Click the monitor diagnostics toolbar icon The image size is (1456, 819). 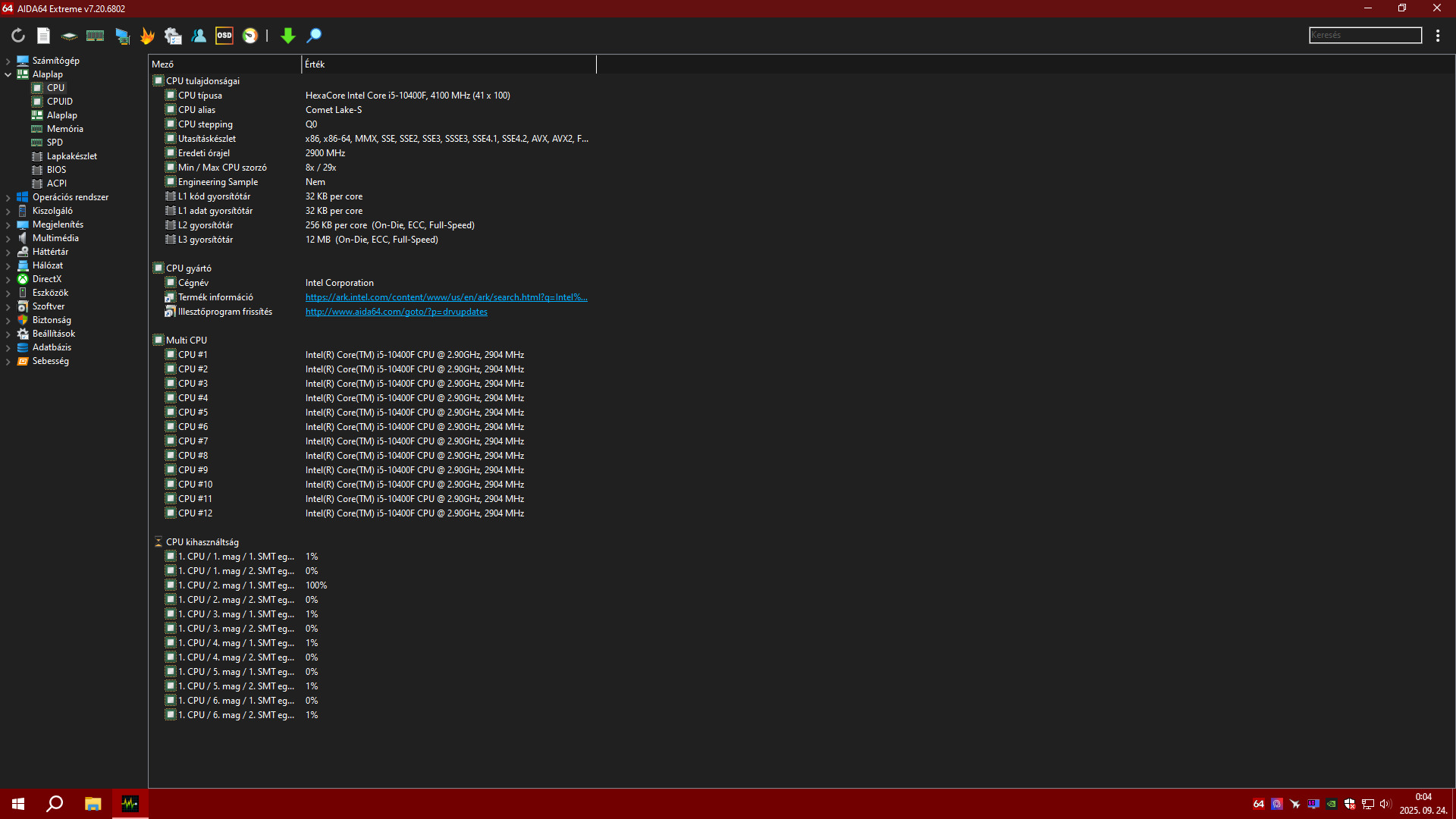click(122, 36)
